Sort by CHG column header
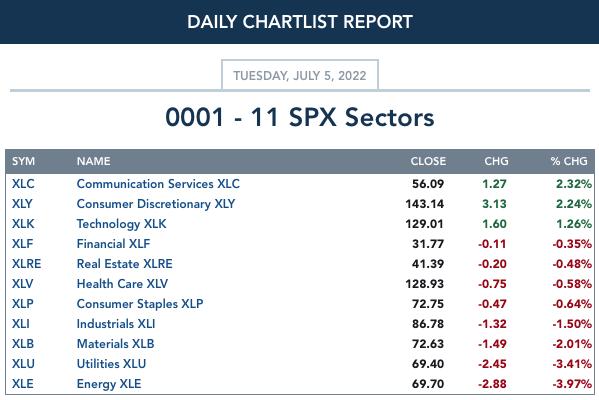The image size is (599, 400). point(496,161)
